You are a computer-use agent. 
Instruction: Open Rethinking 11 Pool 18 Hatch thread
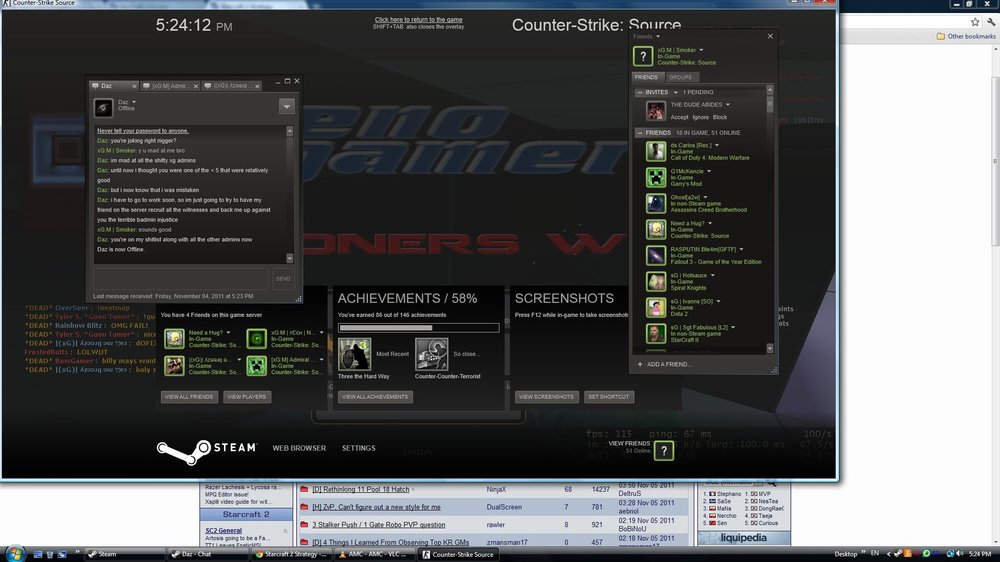click(x=360, y=489)
